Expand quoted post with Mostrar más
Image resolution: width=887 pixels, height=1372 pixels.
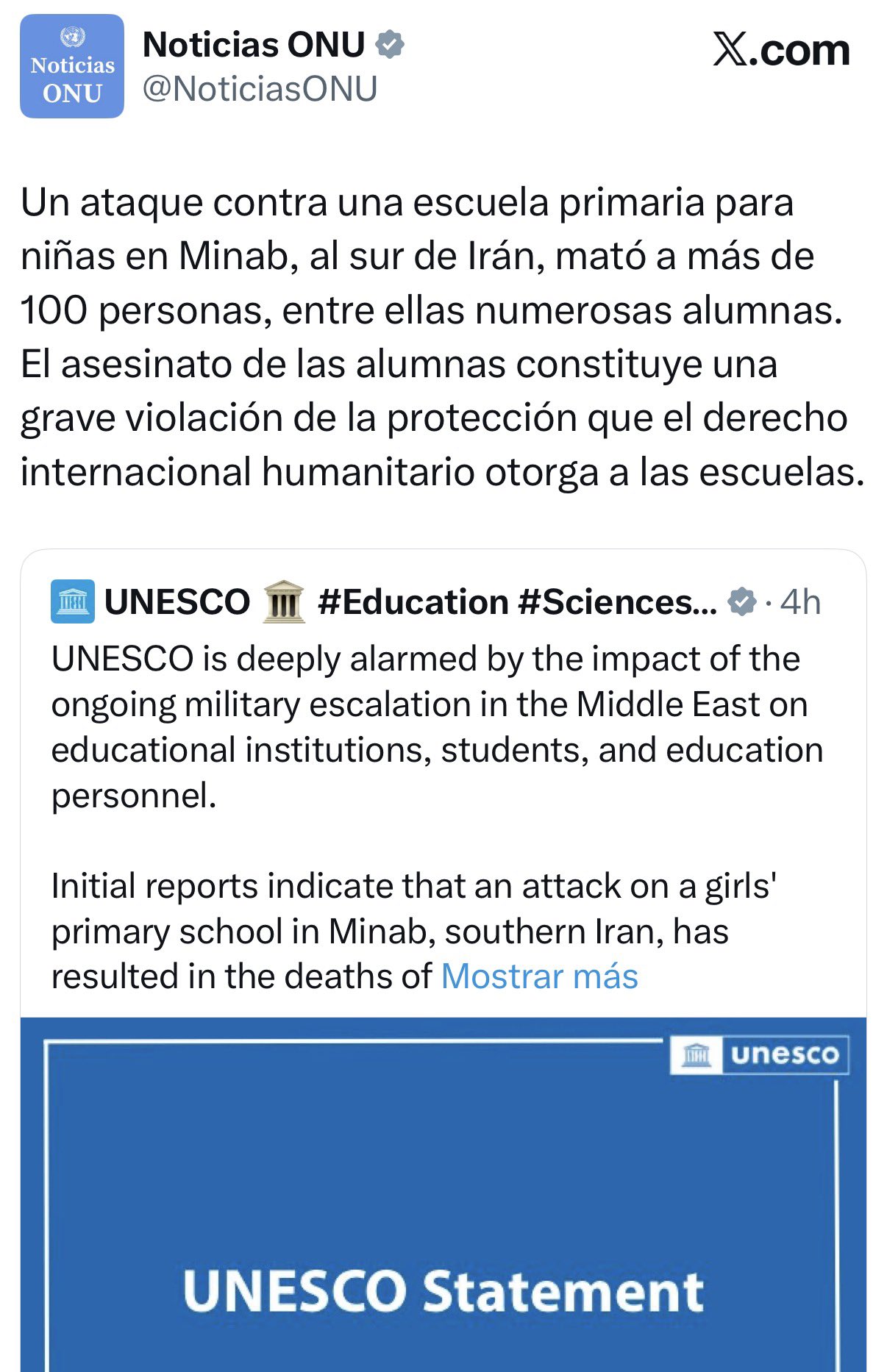coord(539,976)
